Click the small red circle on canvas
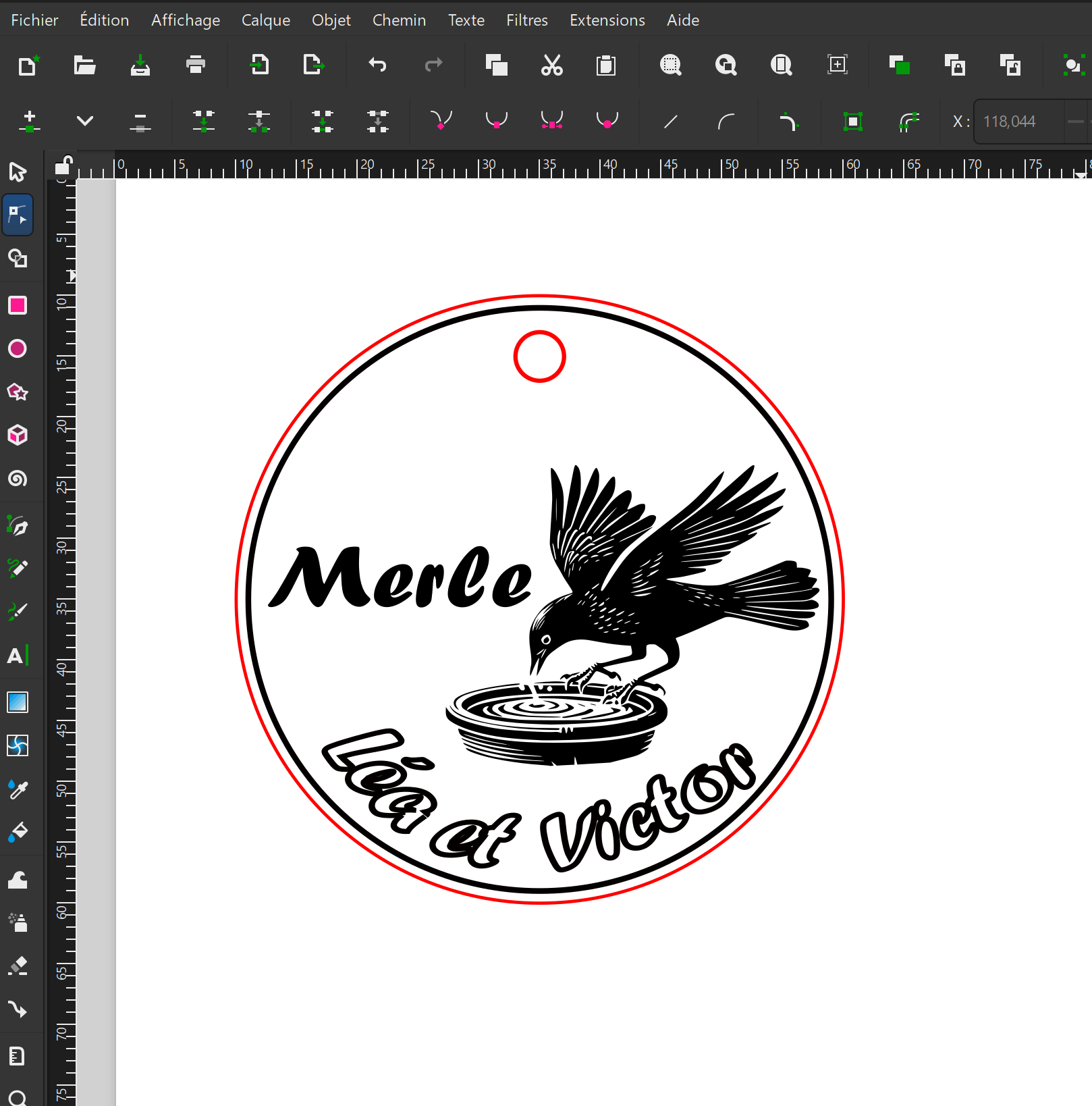Viewport: 1092px width, 1106px height. point(539,333)
